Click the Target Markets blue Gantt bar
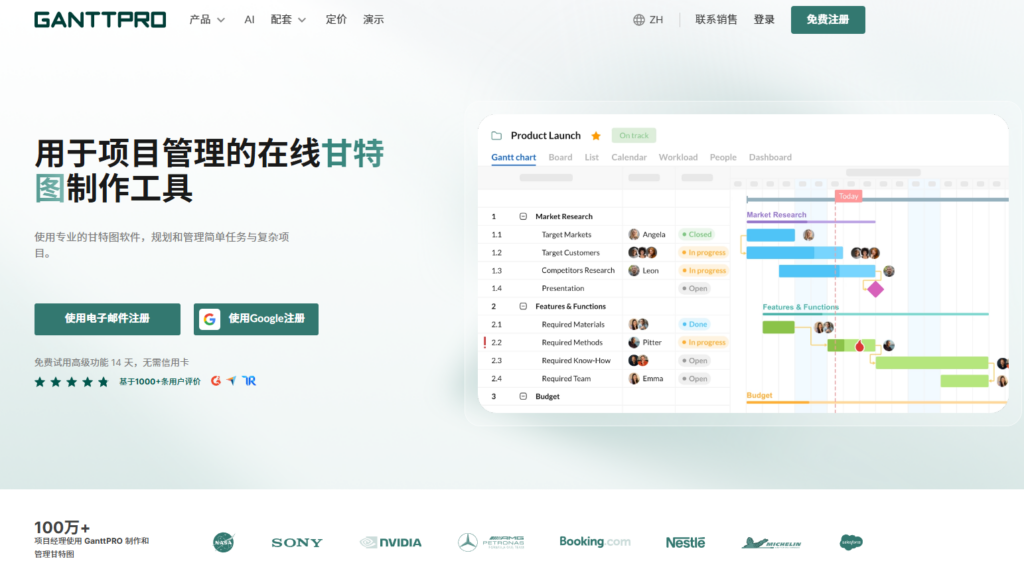The width and height of the screenshot is (1024, 569). 771,235
